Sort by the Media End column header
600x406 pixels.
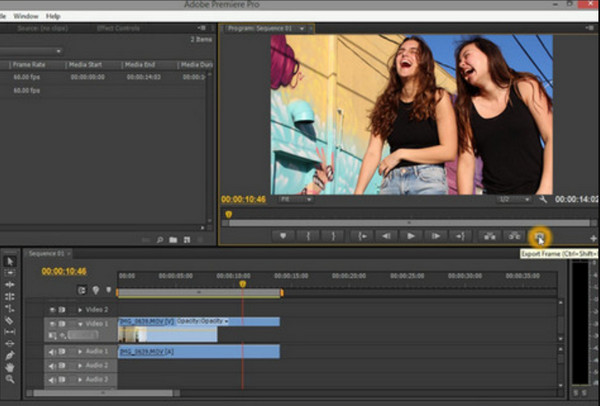click(140, 65)
